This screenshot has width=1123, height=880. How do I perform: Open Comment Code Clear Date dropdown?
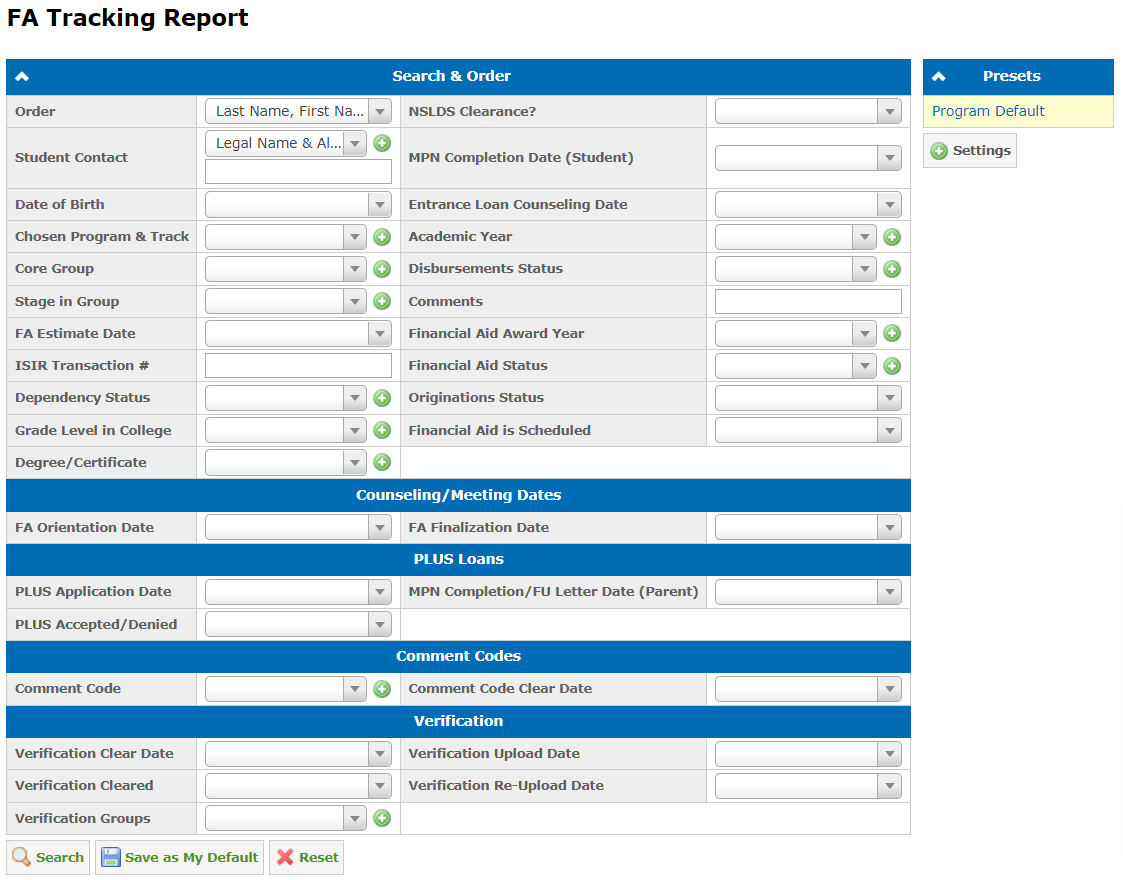[808, 689]
